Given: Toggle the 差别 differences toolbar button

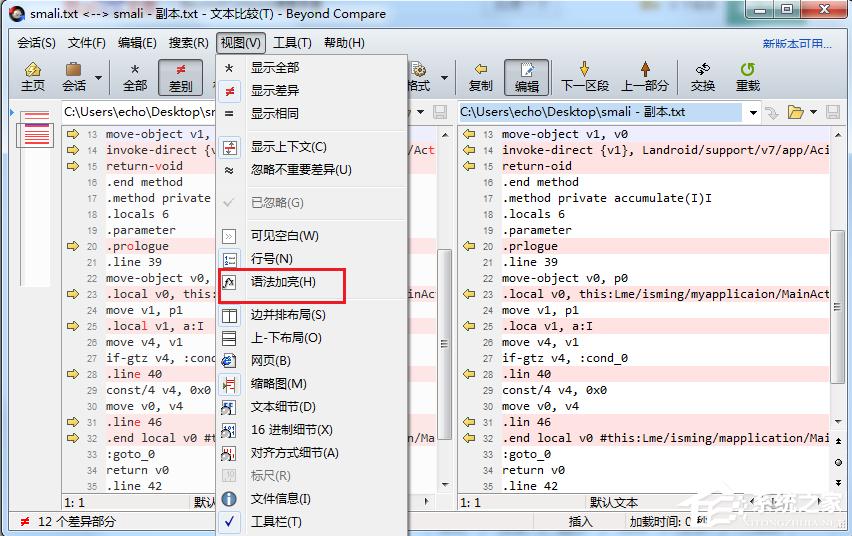Looking at the screenshot, I should (x=180, y=77).
